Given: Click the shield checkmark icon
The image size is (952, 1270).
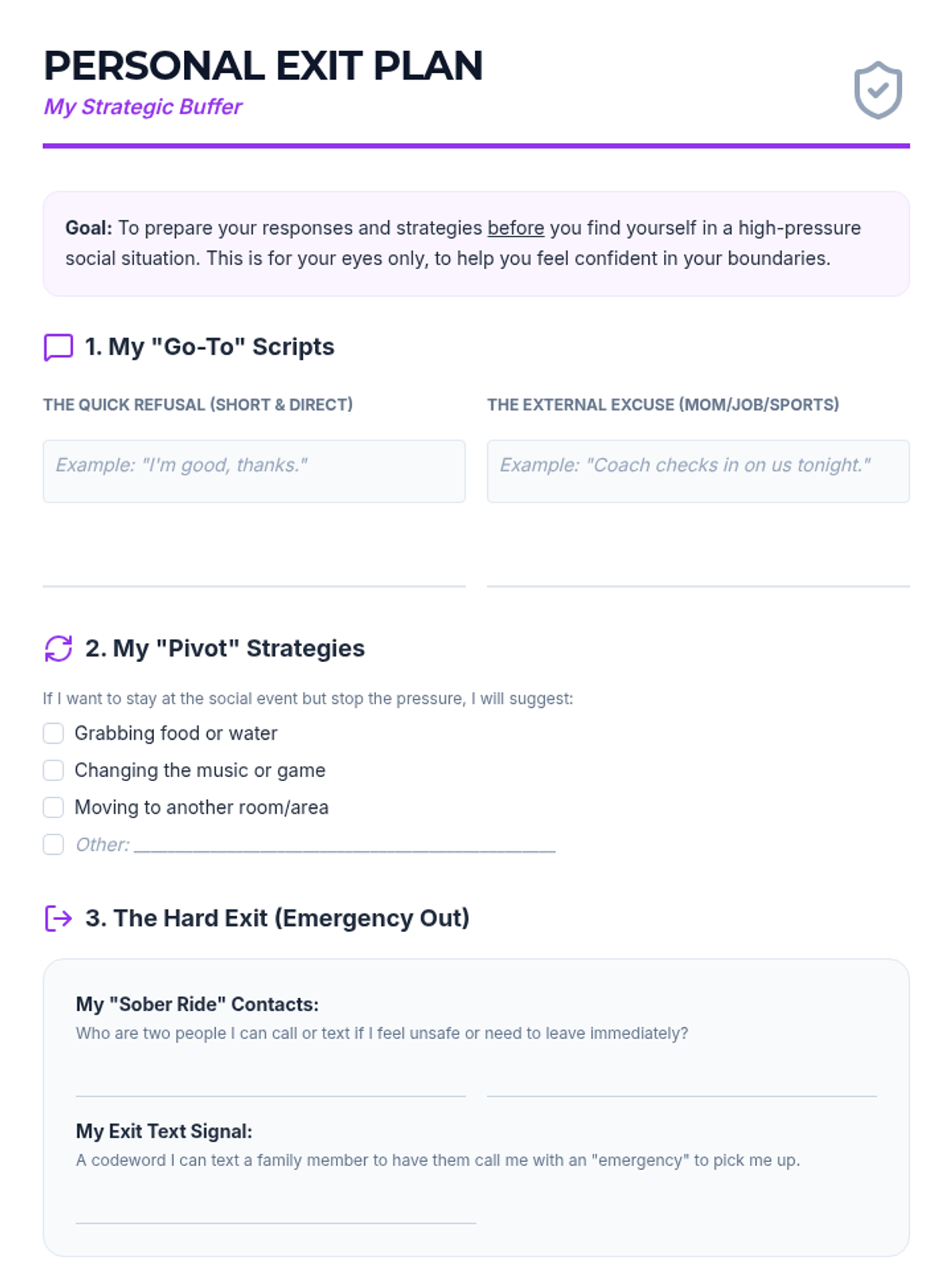Looking at the screenshot, I should [877, 90].
